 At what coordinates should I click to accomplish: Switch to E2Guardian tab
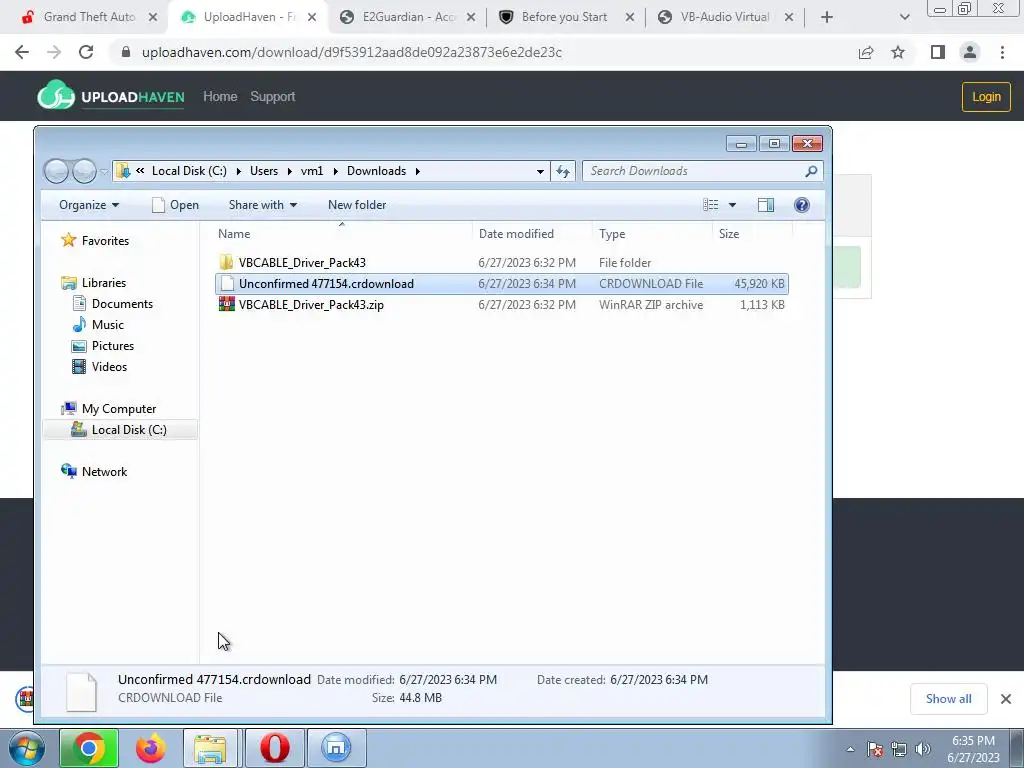tap(408, 17)
